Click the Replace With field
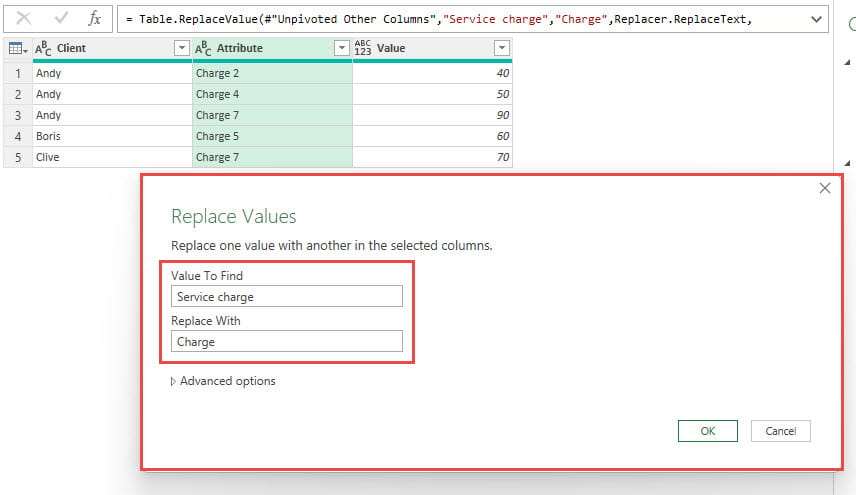The image size is (856, 495). coord(286,342)
